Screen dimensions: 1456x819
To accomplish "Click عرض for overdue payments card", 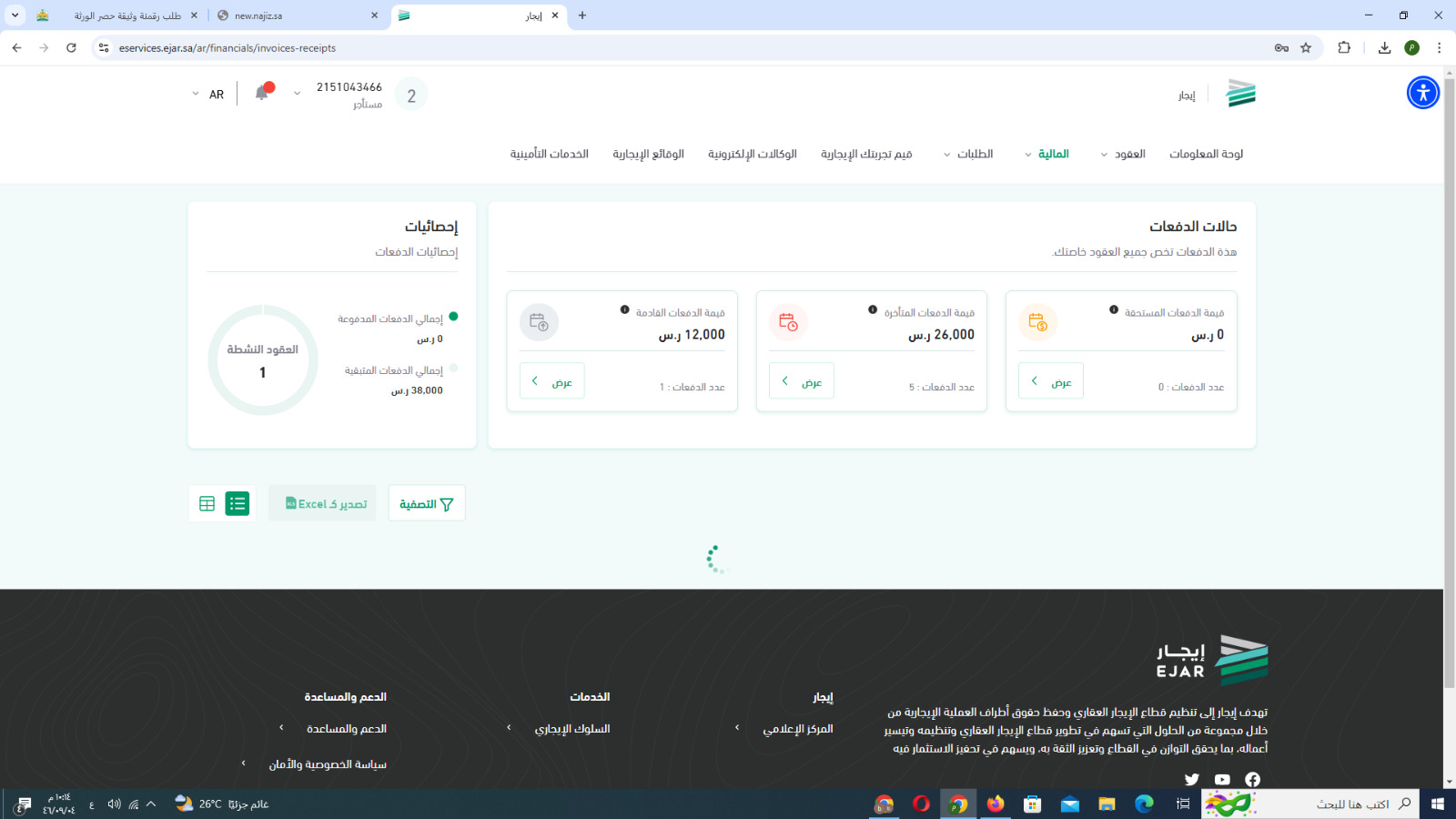I will pos(801,381).
